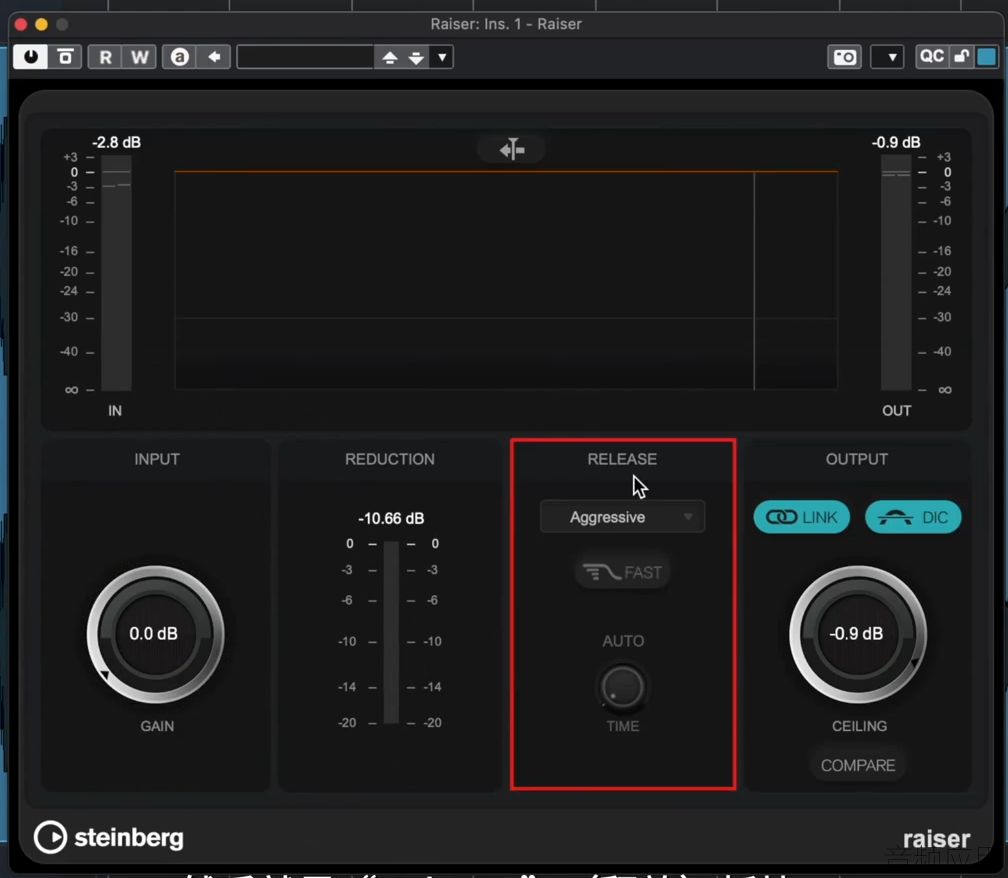The image size is (1008, 878).
Task: Click the bypass effect button next to power
Action: tap(65, 57)
